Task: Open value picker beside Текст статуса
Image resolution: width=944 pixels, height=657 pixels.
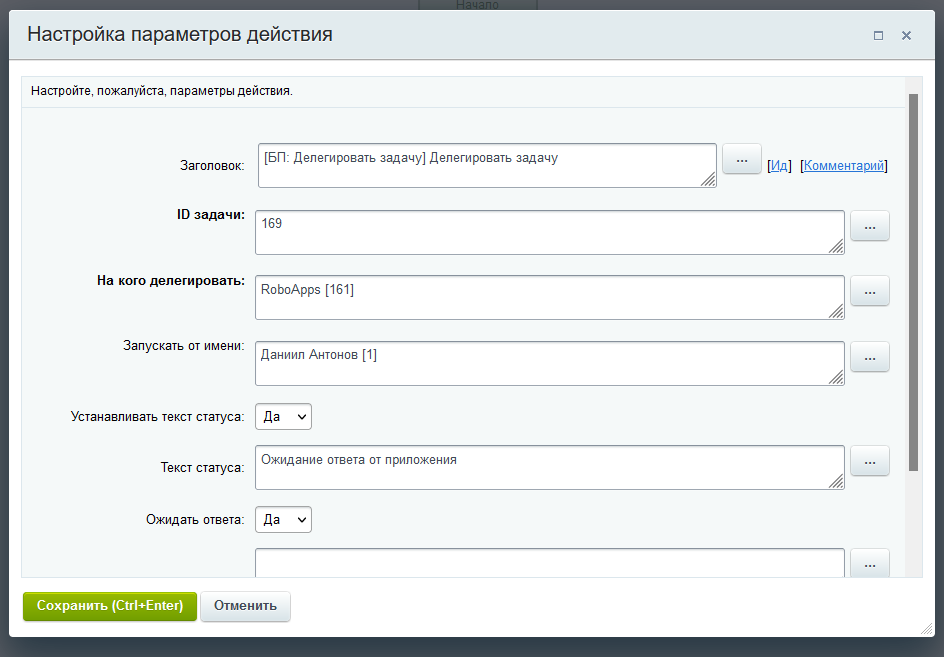Action: pos(869,460)
